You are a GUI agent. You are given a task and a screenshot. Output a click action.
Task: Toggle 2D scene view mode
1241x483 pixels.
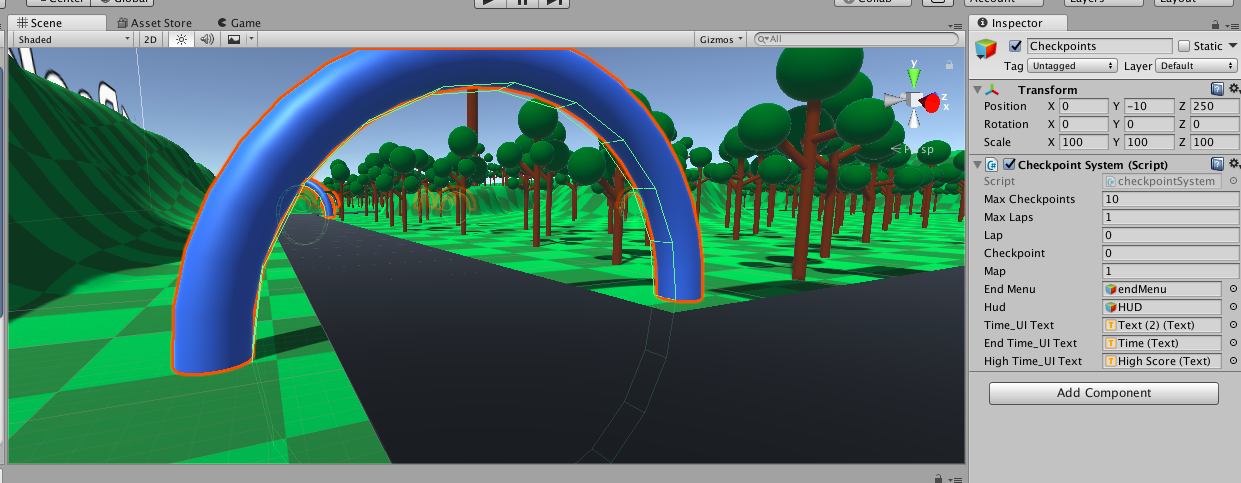click(150, 39)
